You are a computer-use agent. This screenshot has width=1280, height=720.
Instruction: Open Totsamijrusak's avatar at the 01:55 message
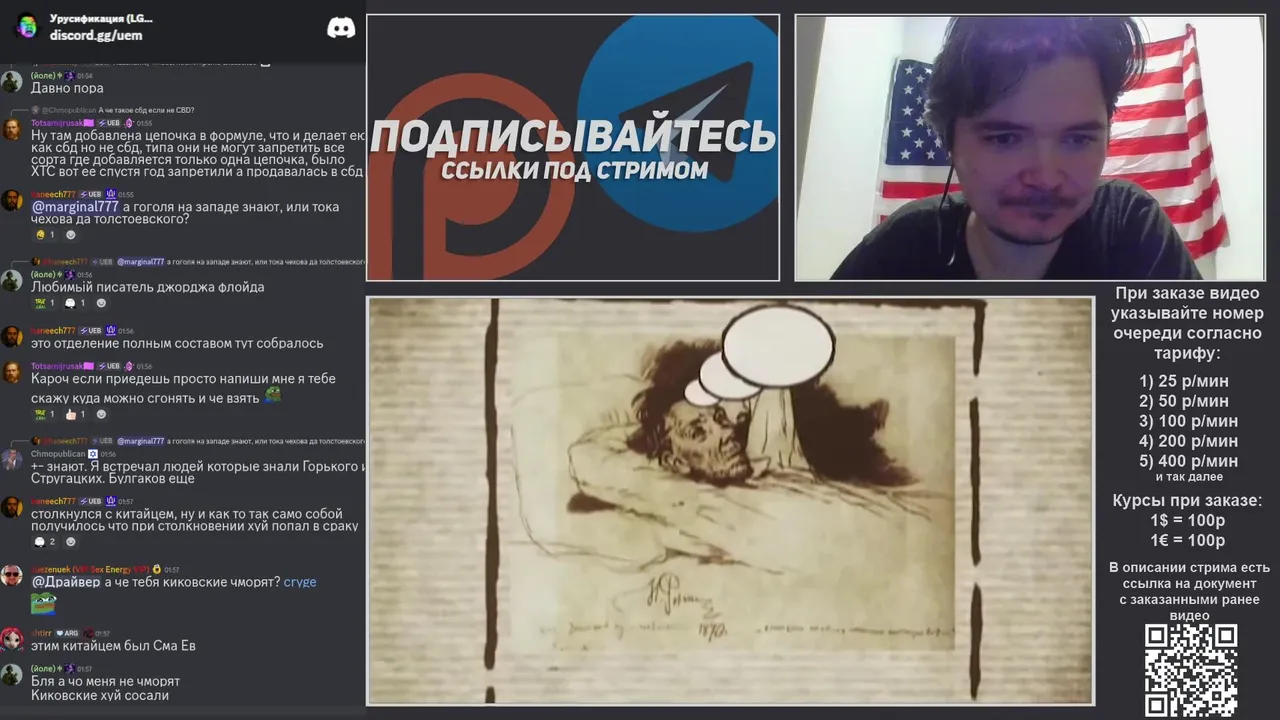pos(12,129)
